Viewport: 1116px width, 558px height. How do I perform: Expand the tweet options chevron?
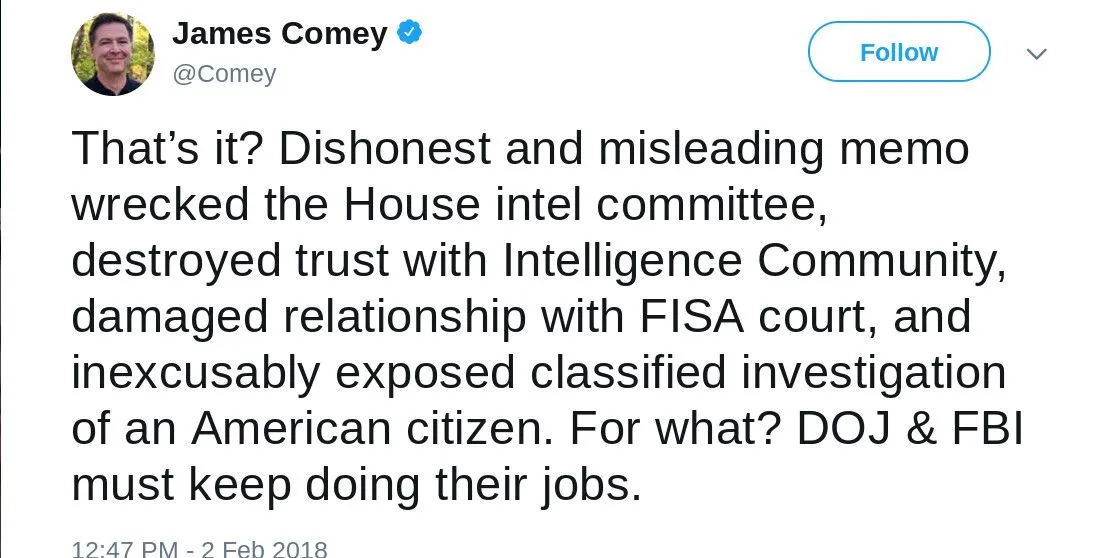point(1036,54)
